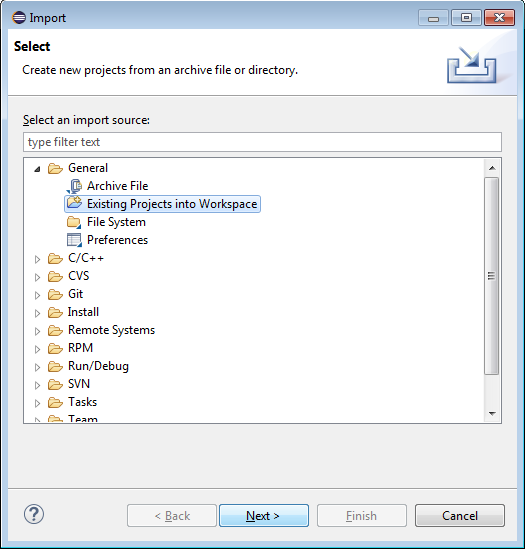Viewport: 525px width, 549px height.
Task: Click the File System folder icon
Action: pyautogui.click(x=74, y=222)
